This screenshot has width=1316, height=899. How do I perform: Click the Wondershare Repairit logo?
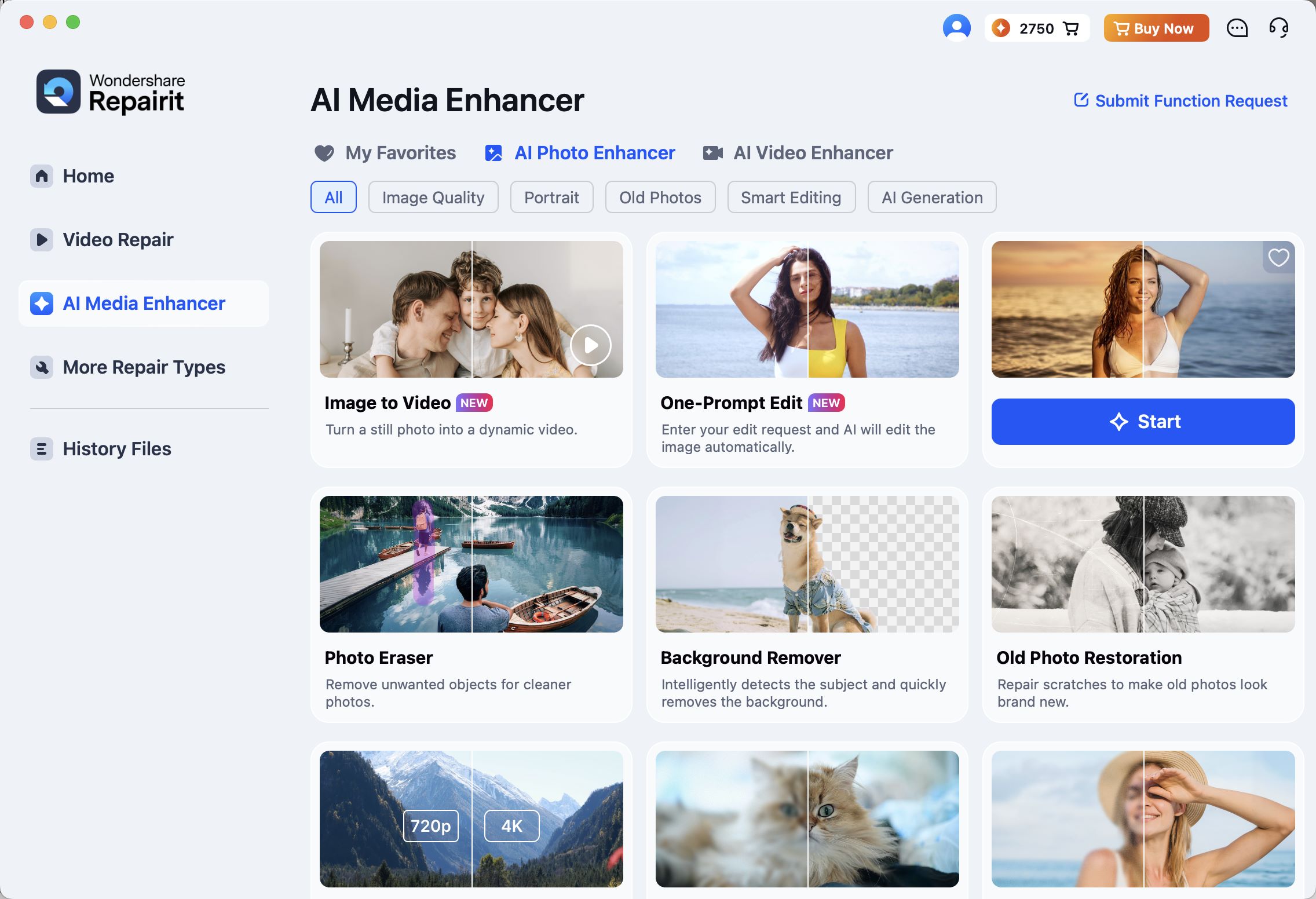point(111,92)
